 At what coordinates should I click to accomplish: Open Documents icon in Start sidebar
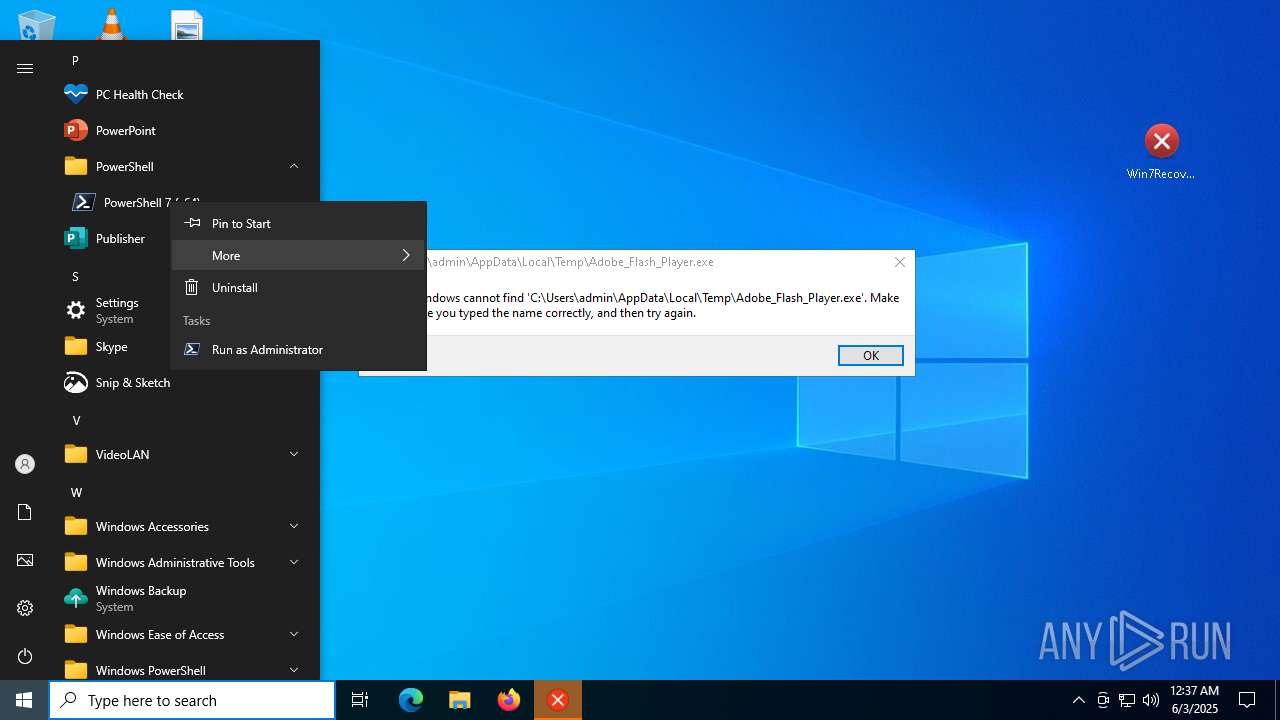click(x=25, y=512)
